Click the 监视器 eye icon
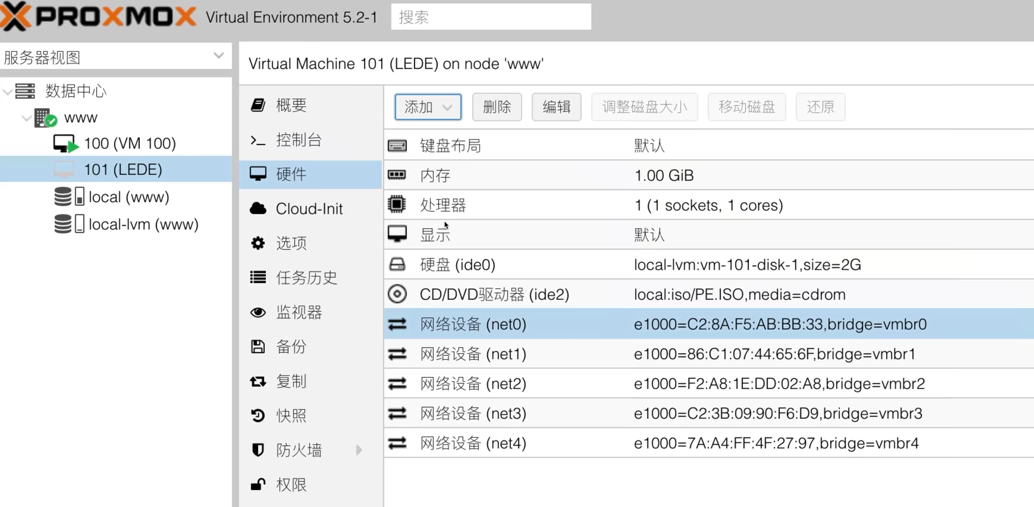This screenshot has height=507, width=1034. [258, 312]
